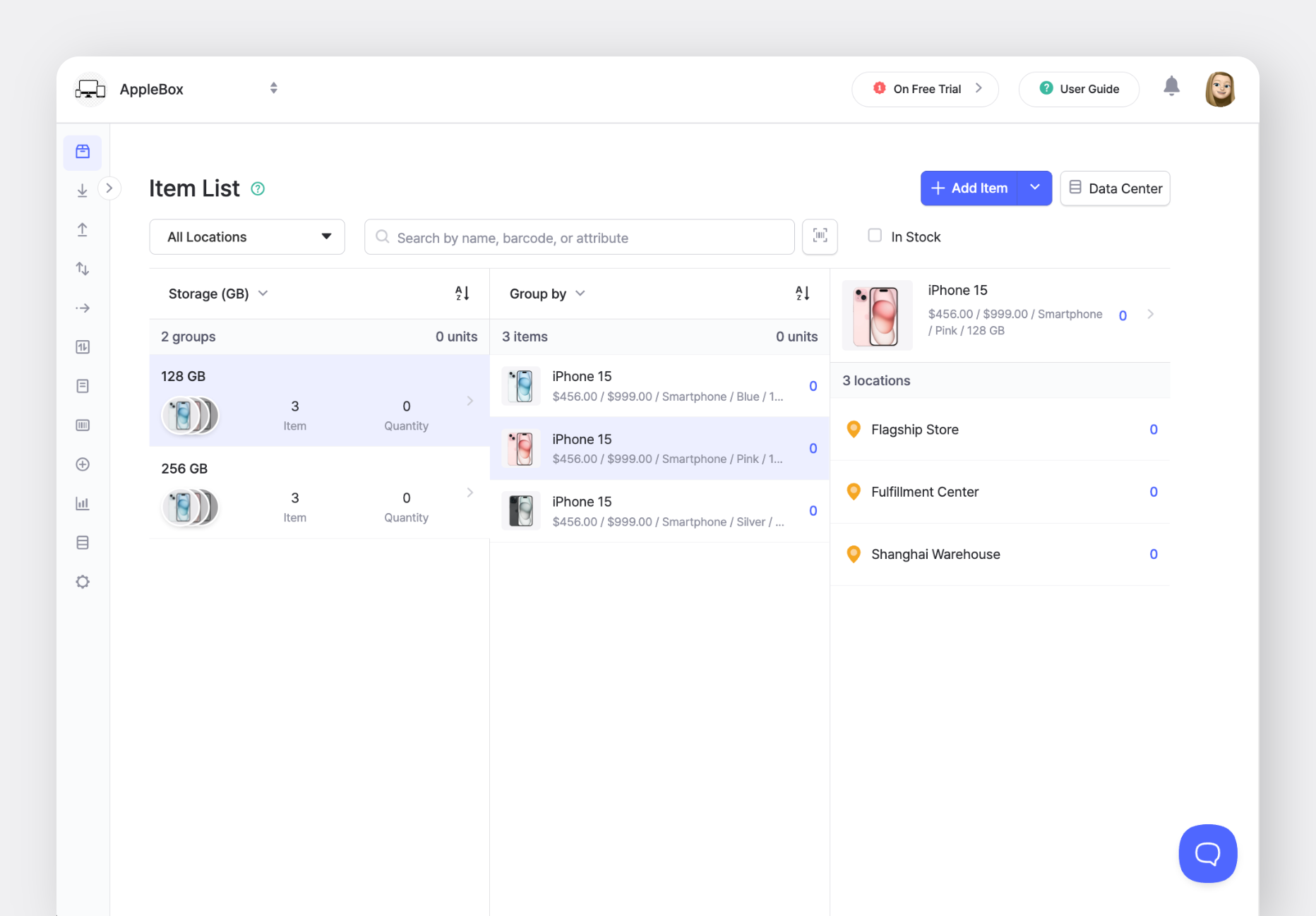Open the barcode scanner next to search bar
This screenshot has height=916, width=1316.
[x=820, y=236]
